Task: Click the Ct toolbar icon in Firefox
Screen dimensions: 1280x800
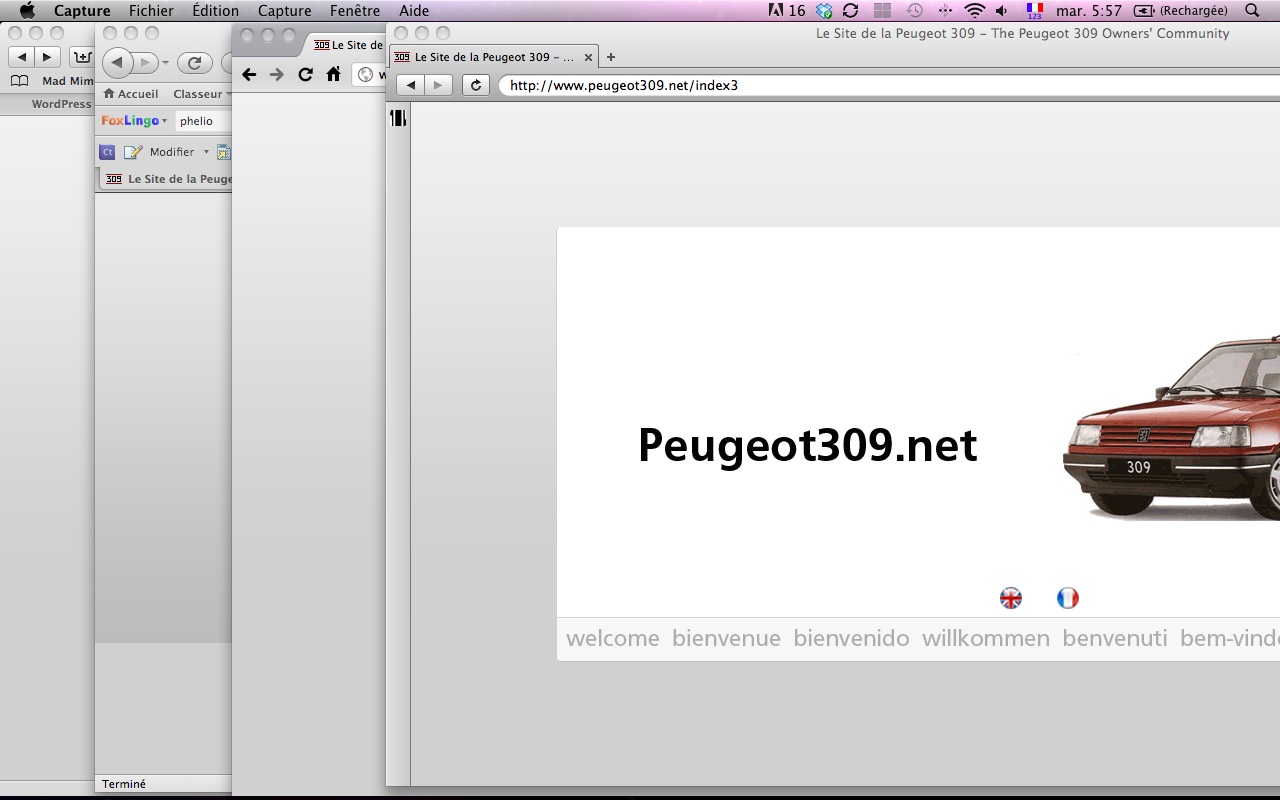Action: pos(107,152)
